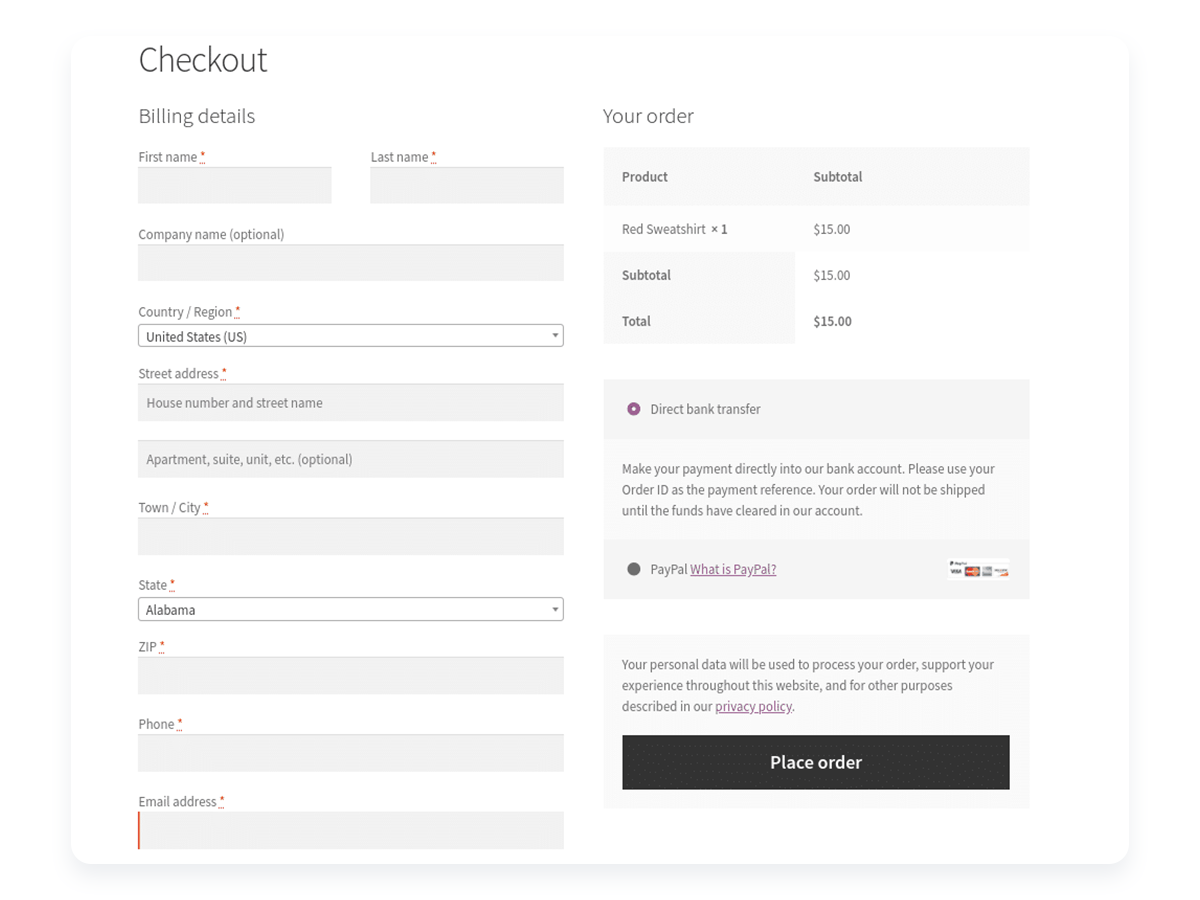
Task: Open the Country / Region dropdown
Action: [x=351, y=336]
